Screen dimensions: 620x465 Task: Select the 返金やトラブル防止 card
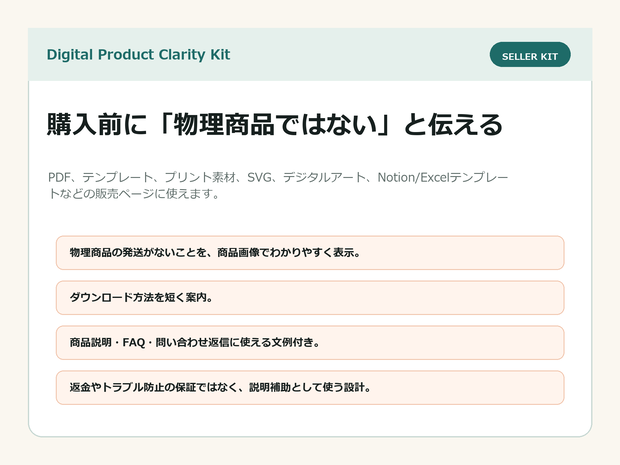pos(310,388)
